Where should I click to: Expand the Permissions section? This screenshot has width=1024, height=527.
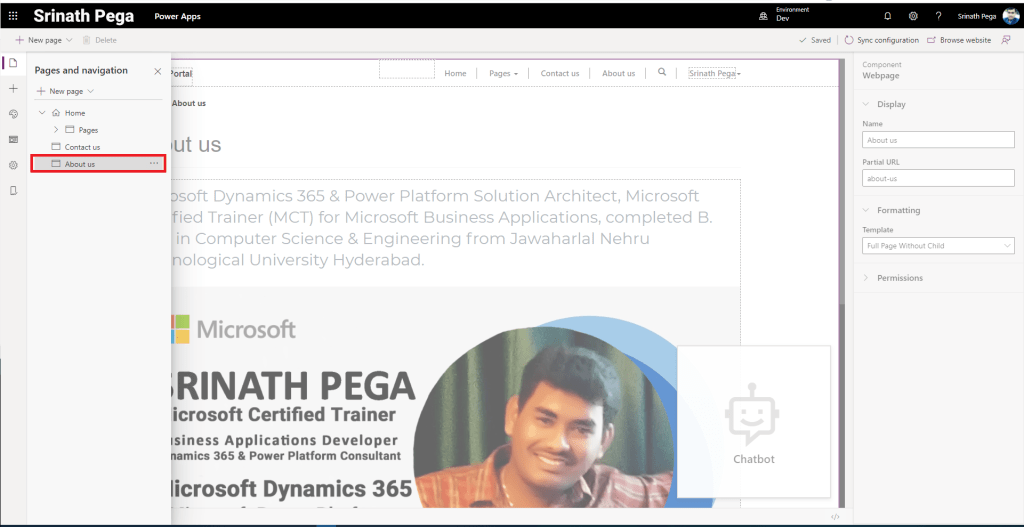tap(867, 278)
